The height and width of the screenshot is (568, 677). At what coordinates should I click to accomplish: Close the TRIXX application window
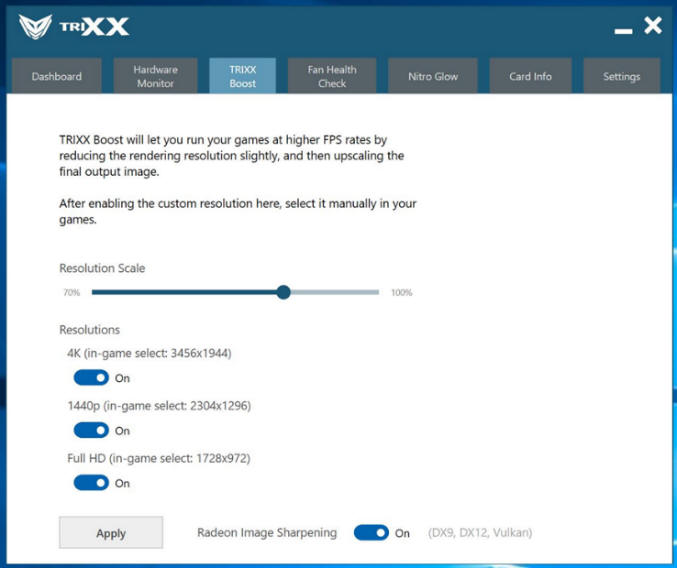(x=653, y=26)
